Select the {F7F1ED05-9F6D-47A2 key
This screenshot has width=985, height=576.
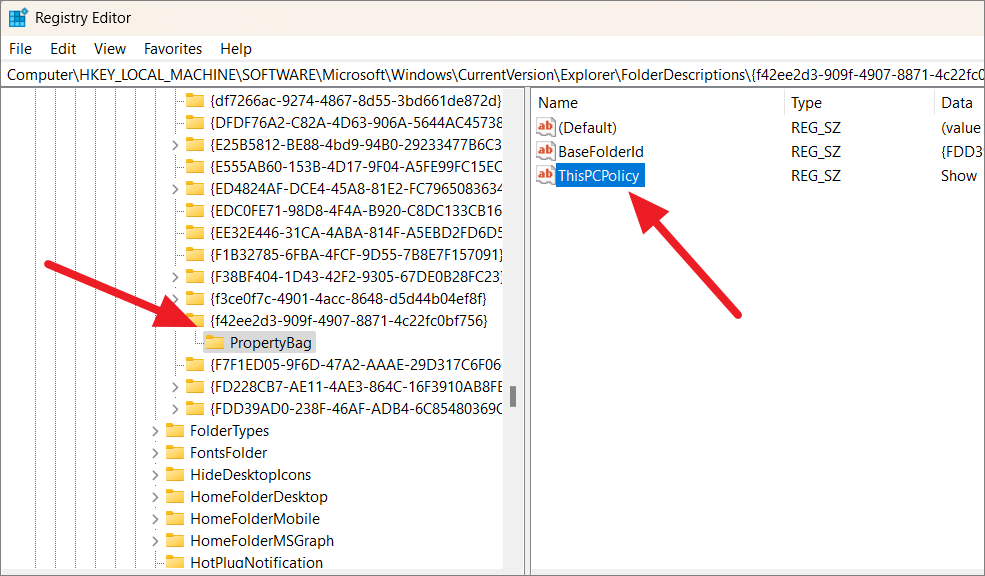coord(356,364)
